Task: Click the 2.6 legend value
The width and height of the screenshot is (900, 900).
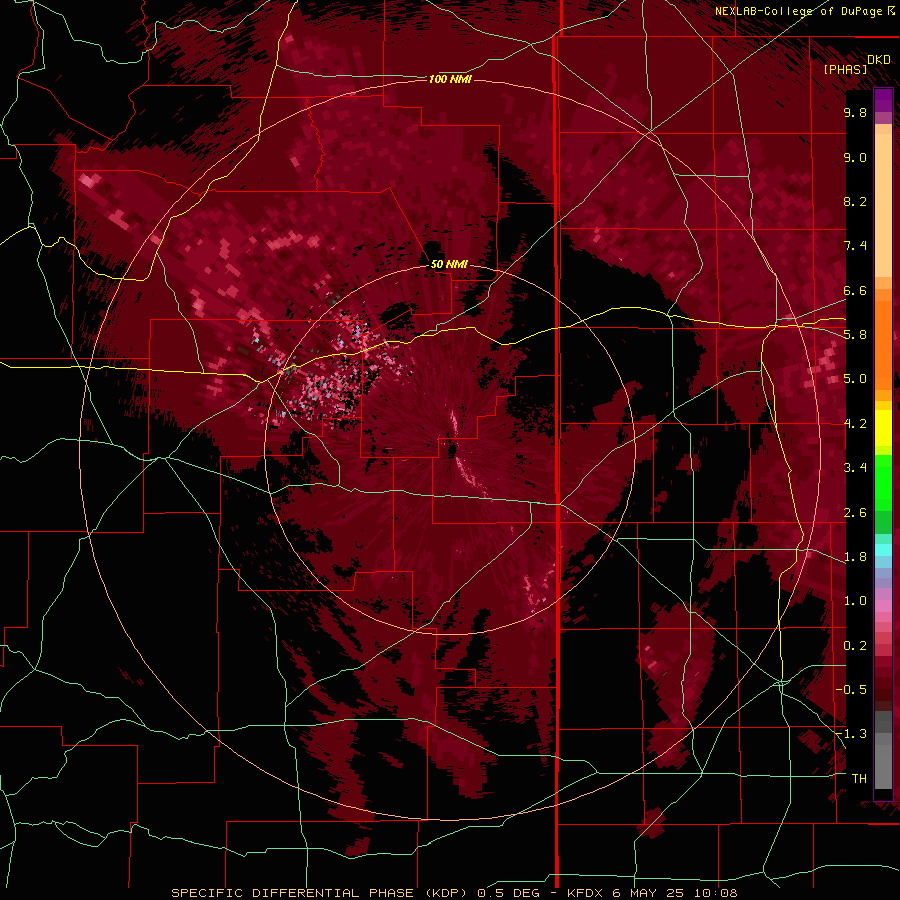Action: (855, 513)
